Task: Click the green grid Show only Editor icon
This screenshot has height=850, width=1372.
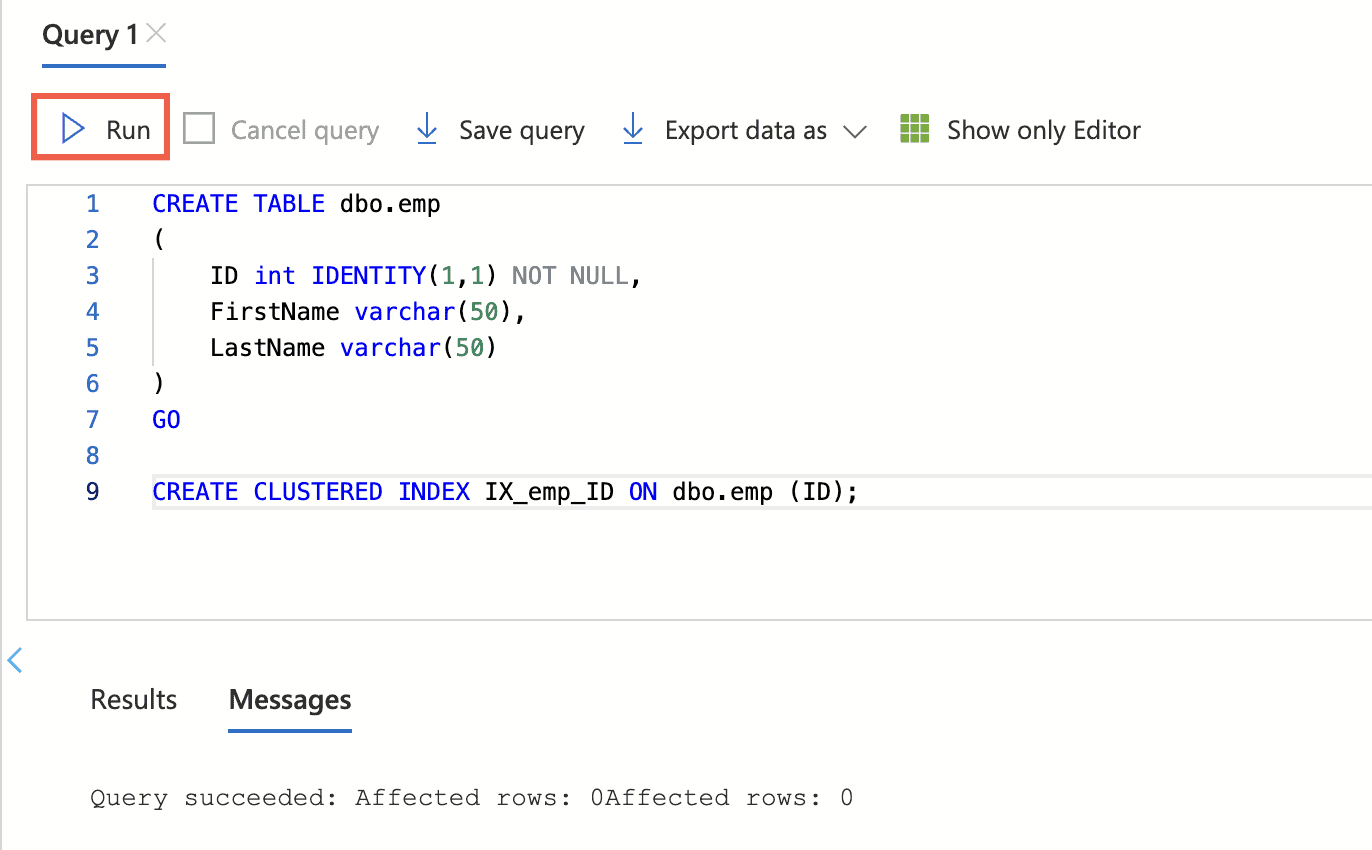Action: [x=915, y=129]
